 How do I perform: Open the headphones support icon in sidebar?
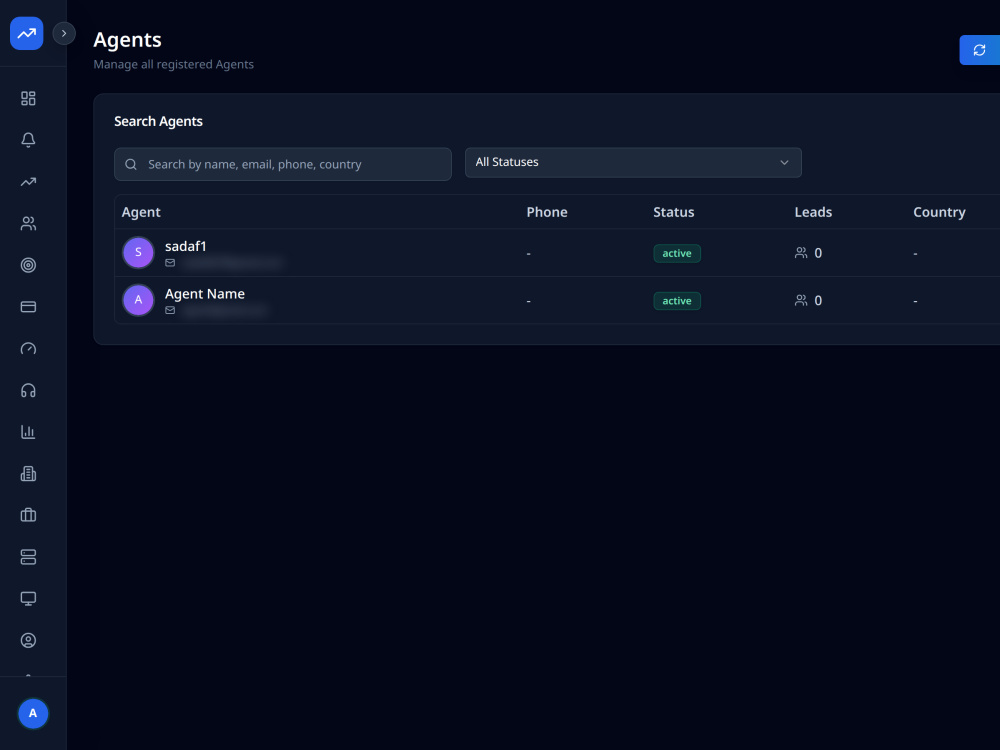point(28,390)
